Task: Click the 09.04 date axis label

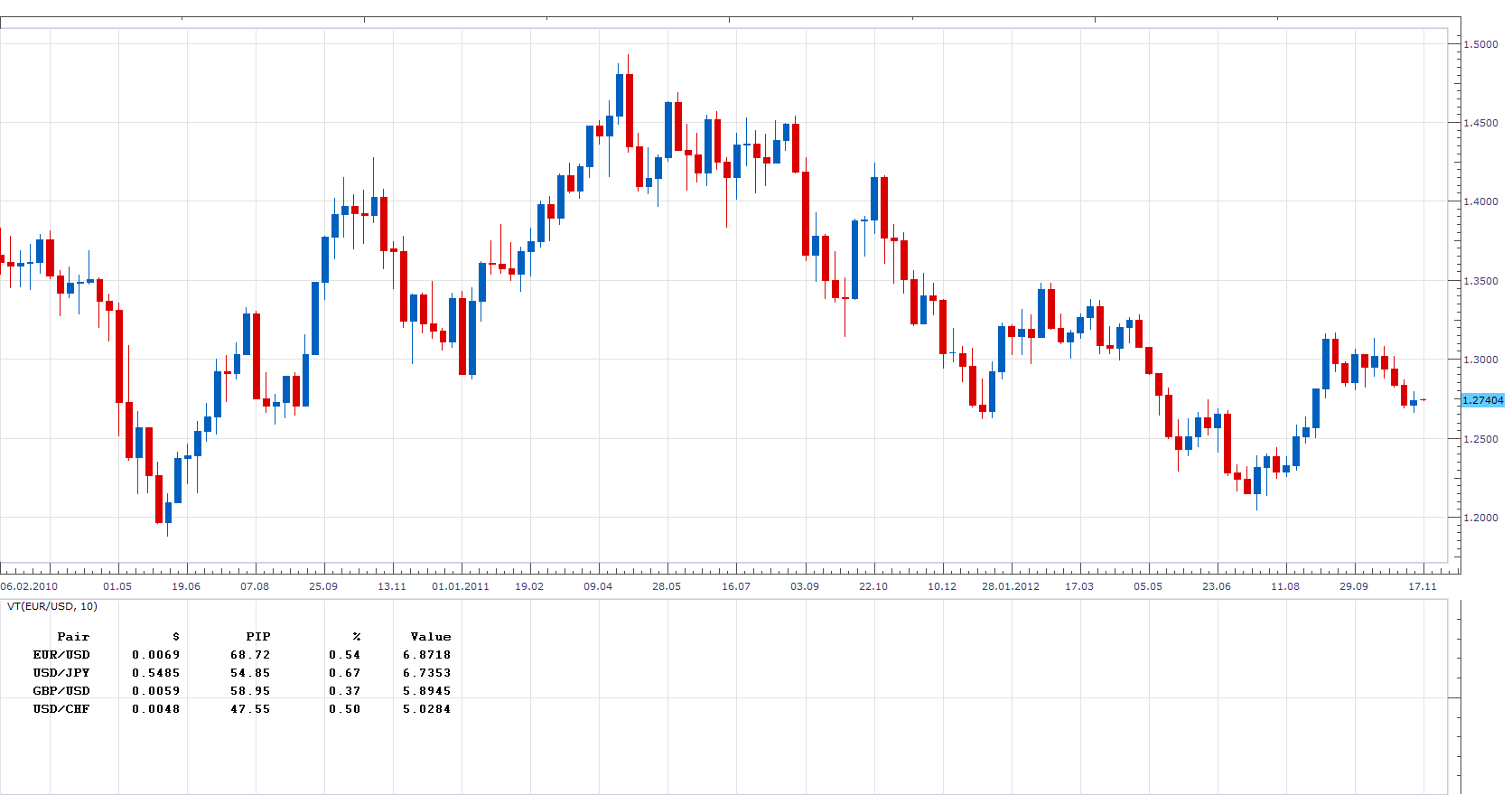Action: tap(598, 586)
